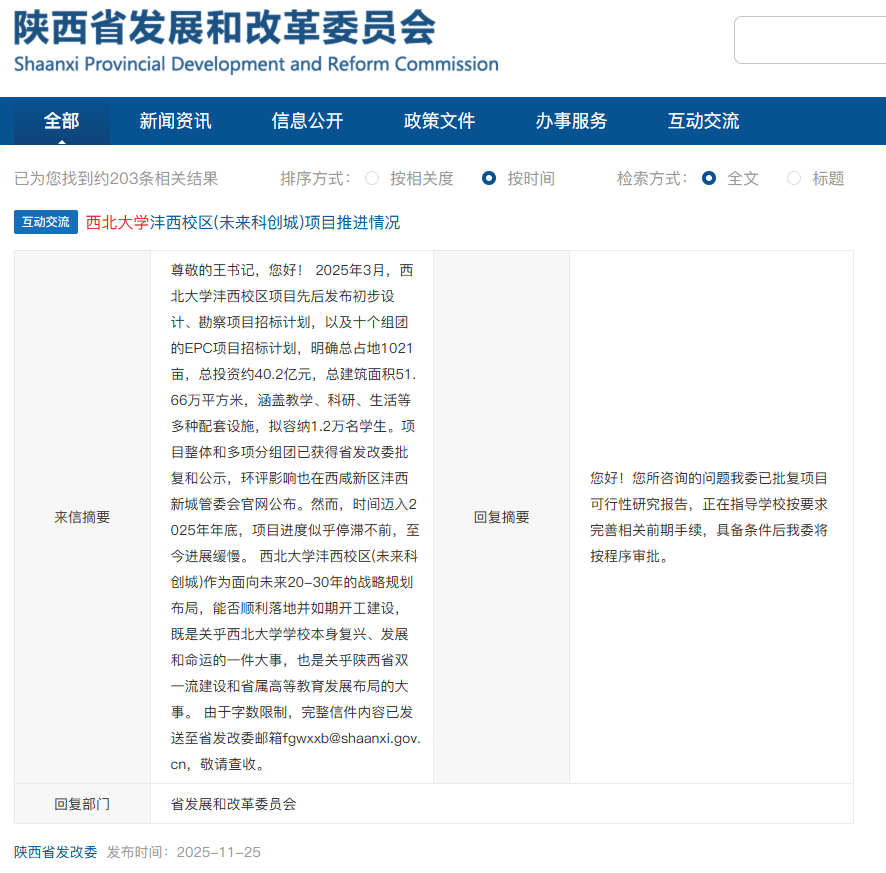Open the 办事服务 tab
The image size is (886, 873).
[571, 120]
